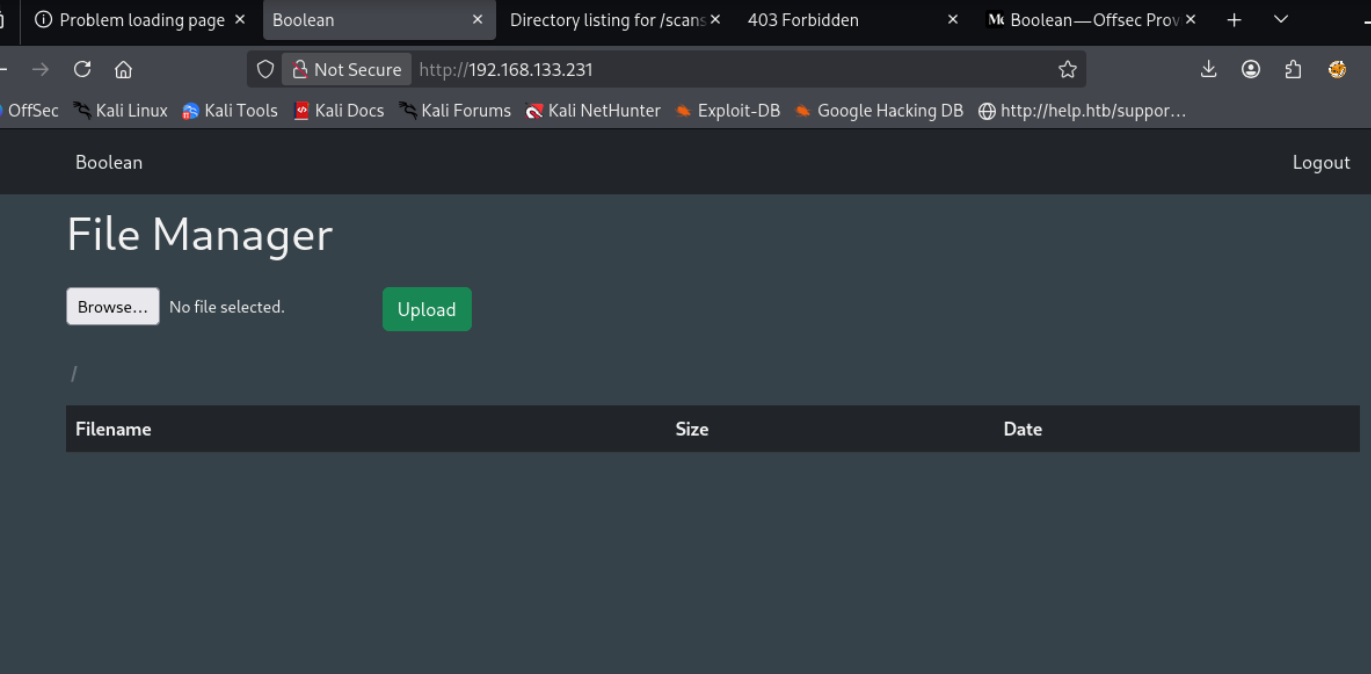Click the Not Secure lock indicator

(x=346, y=69)
